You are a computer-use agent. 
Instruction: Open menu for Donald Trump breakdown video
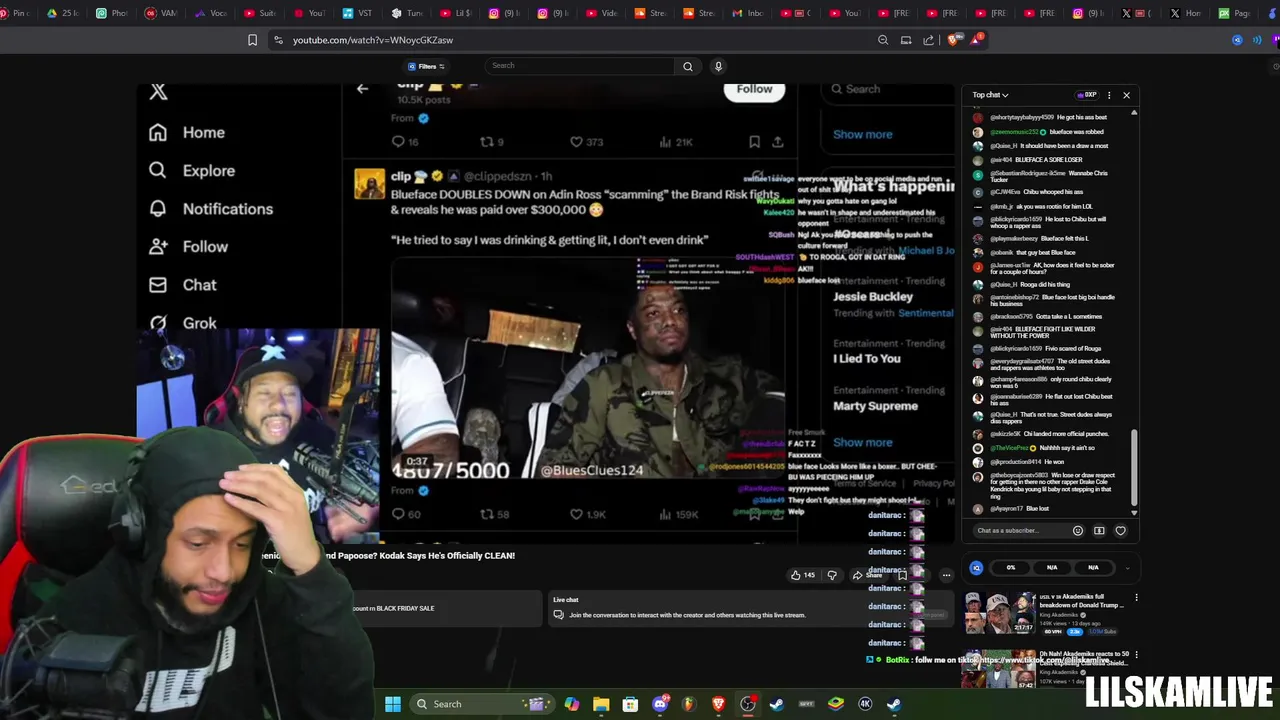[x=1136, y=598]
